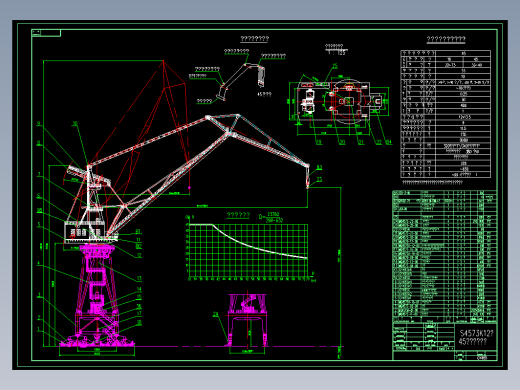Click the small boom linkage sketch

(x=242, y=82)
